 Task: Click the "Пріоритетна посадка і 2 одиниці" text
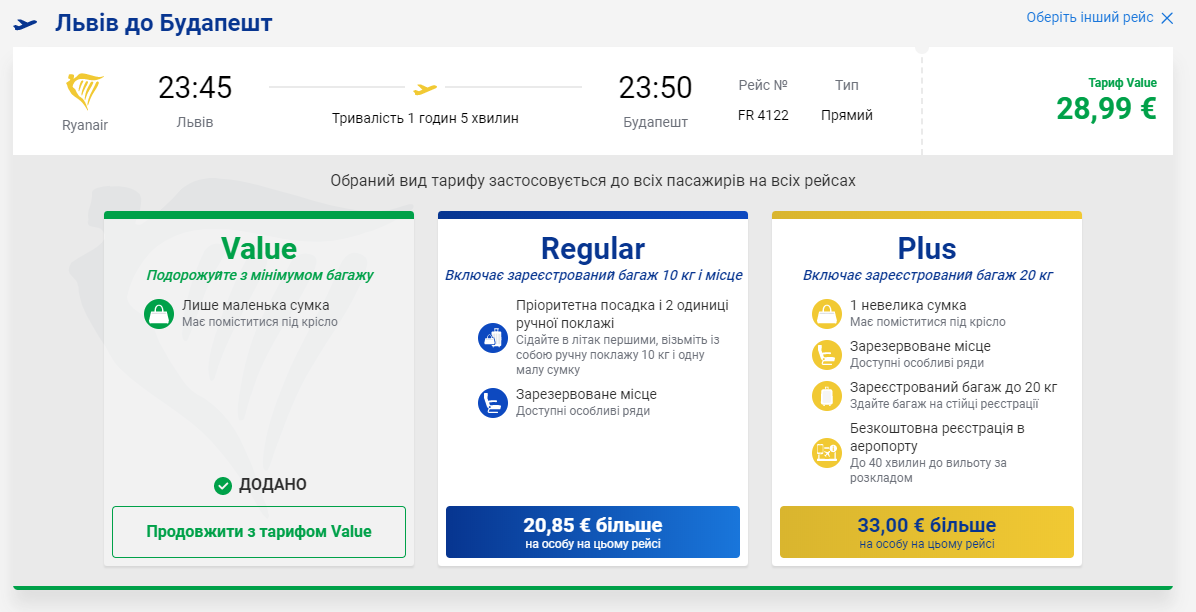coord(622,305)
